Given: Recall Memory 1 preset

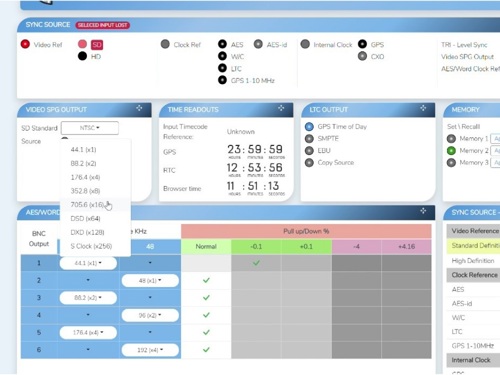Looking at the screenshot, I should point(451,139).
